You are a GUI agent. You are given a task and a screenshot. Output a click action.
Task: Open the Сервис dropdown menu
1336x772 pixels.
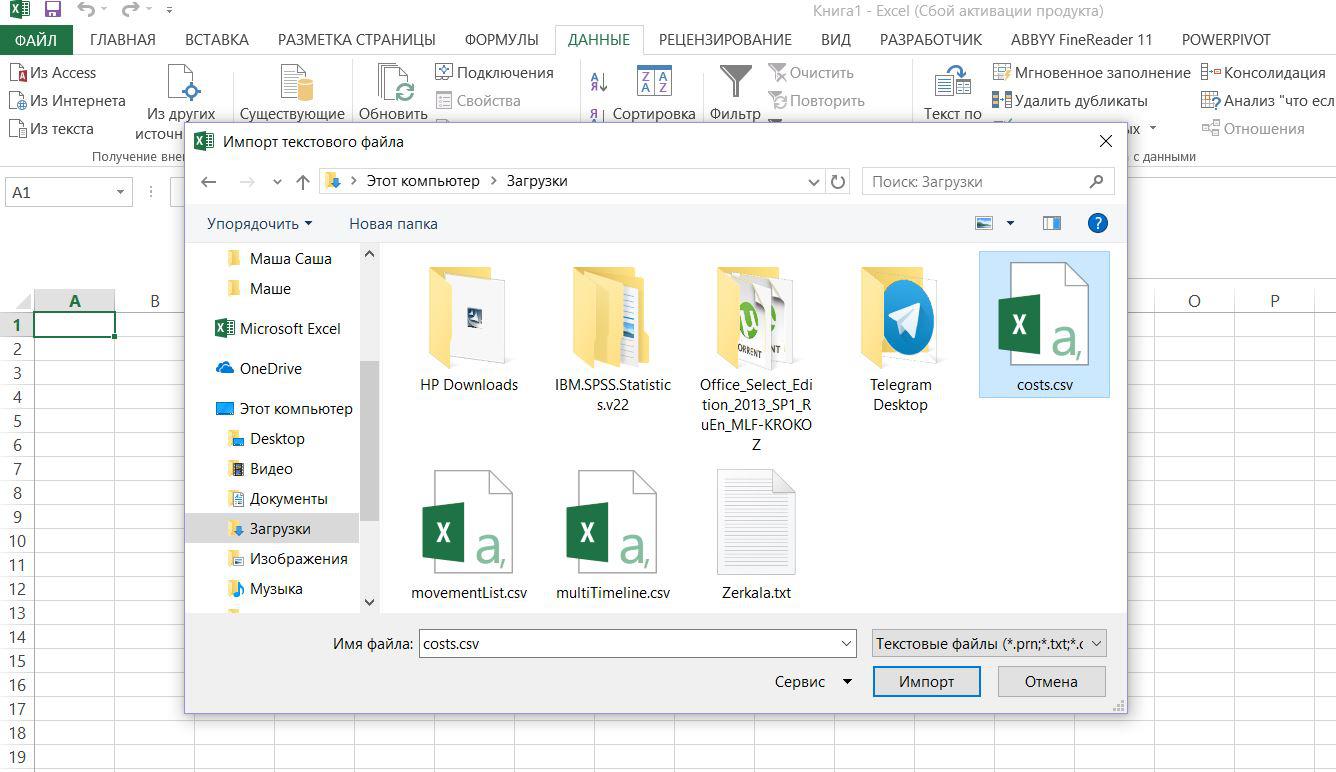813,682
